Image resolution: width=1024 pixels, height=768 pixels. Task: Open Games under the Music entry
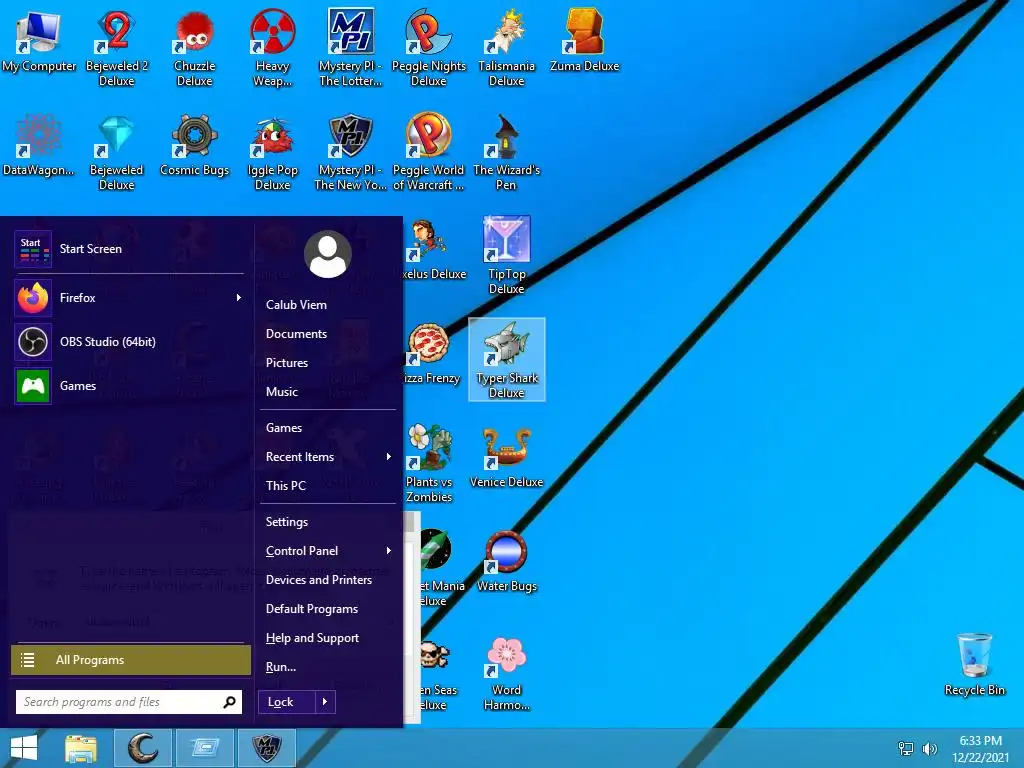click(x=283, y=428)
